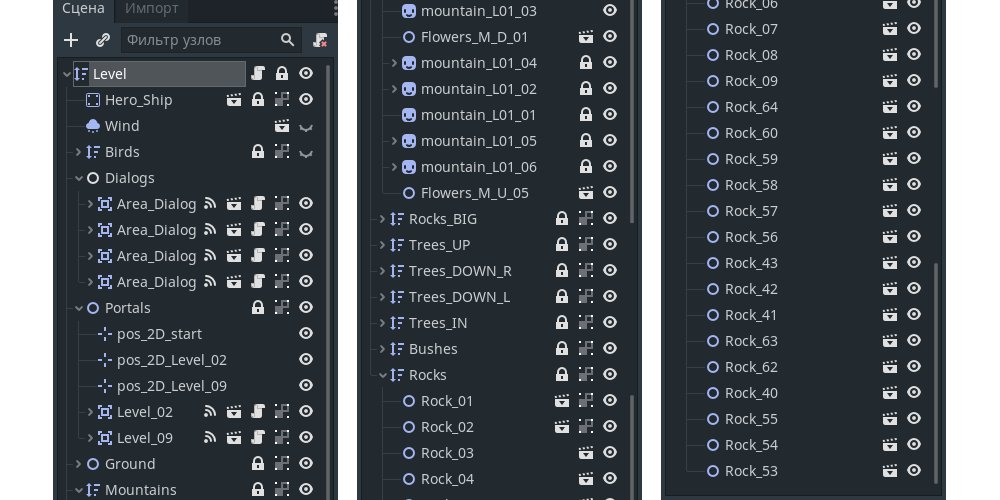Click lock icon on Level node
The width and height of the screenshot is (1000, 500).
pos(281,73)
